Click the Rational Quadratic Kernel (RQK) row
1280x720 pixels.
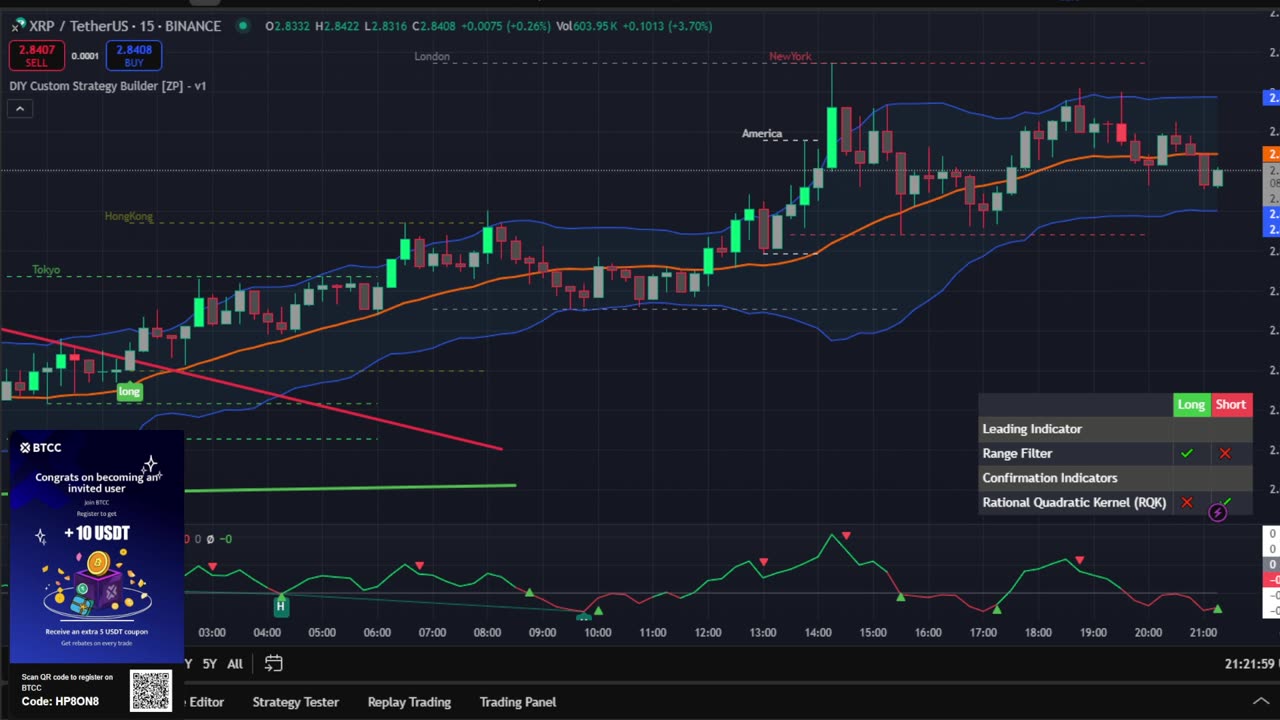(x=1115, y=502)
